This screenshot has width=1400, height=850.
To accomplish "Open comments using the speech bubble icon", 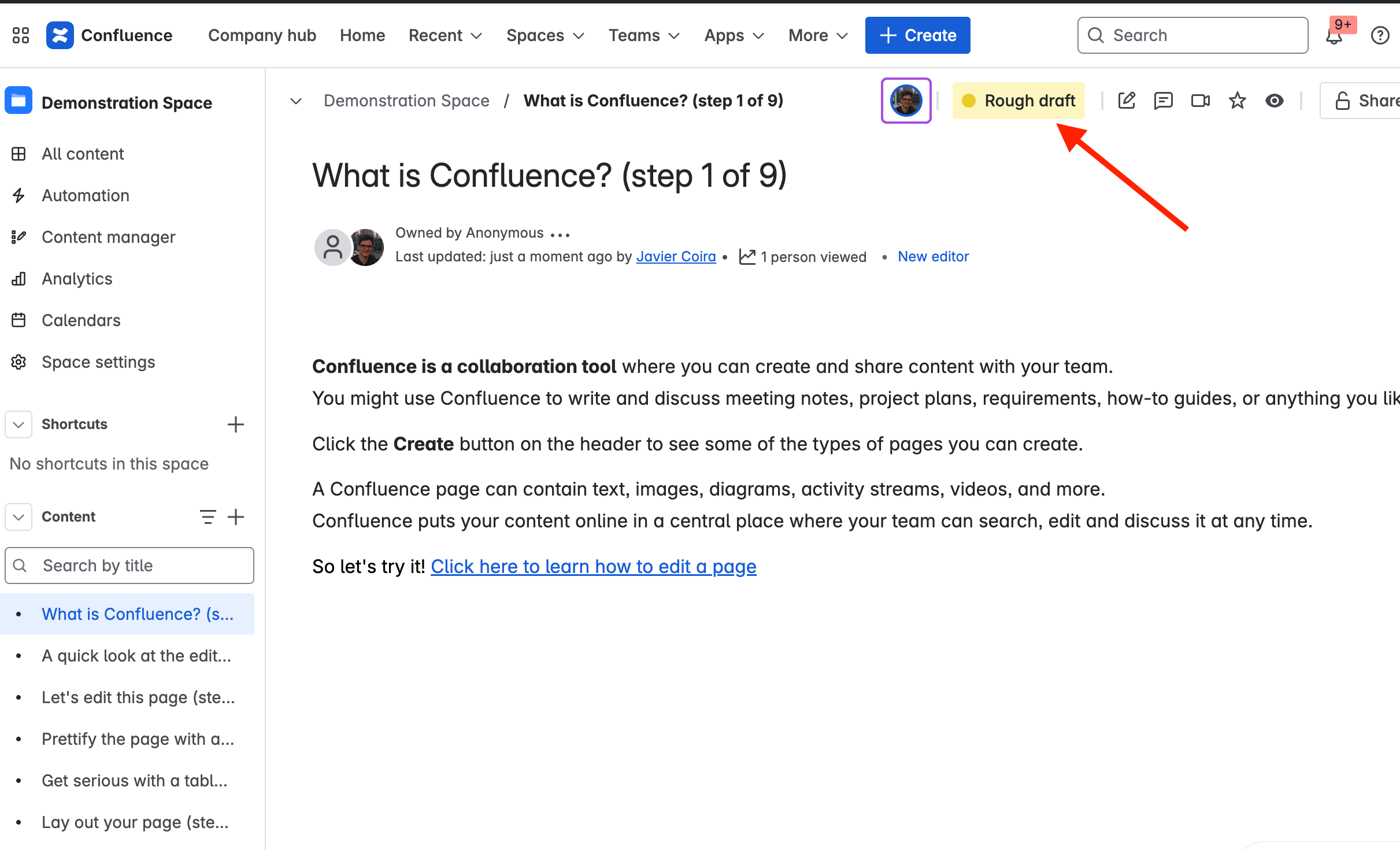I will (1163, 101).
